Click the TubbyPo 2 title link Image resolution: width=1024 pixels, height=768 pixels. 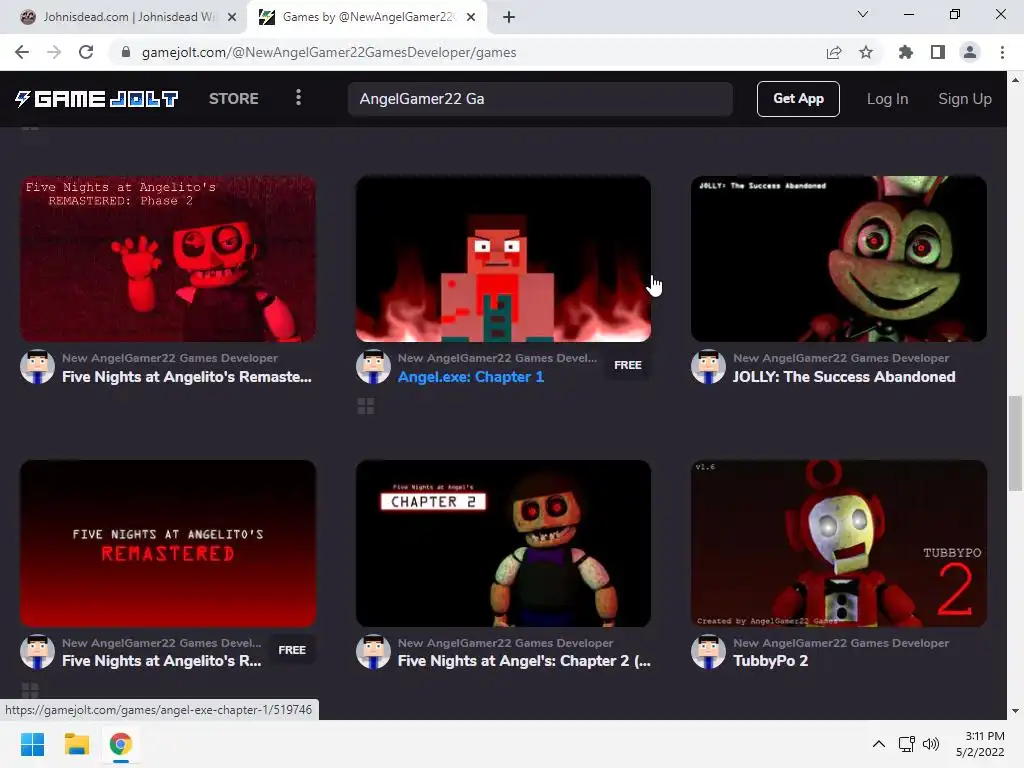pos(771,661)
